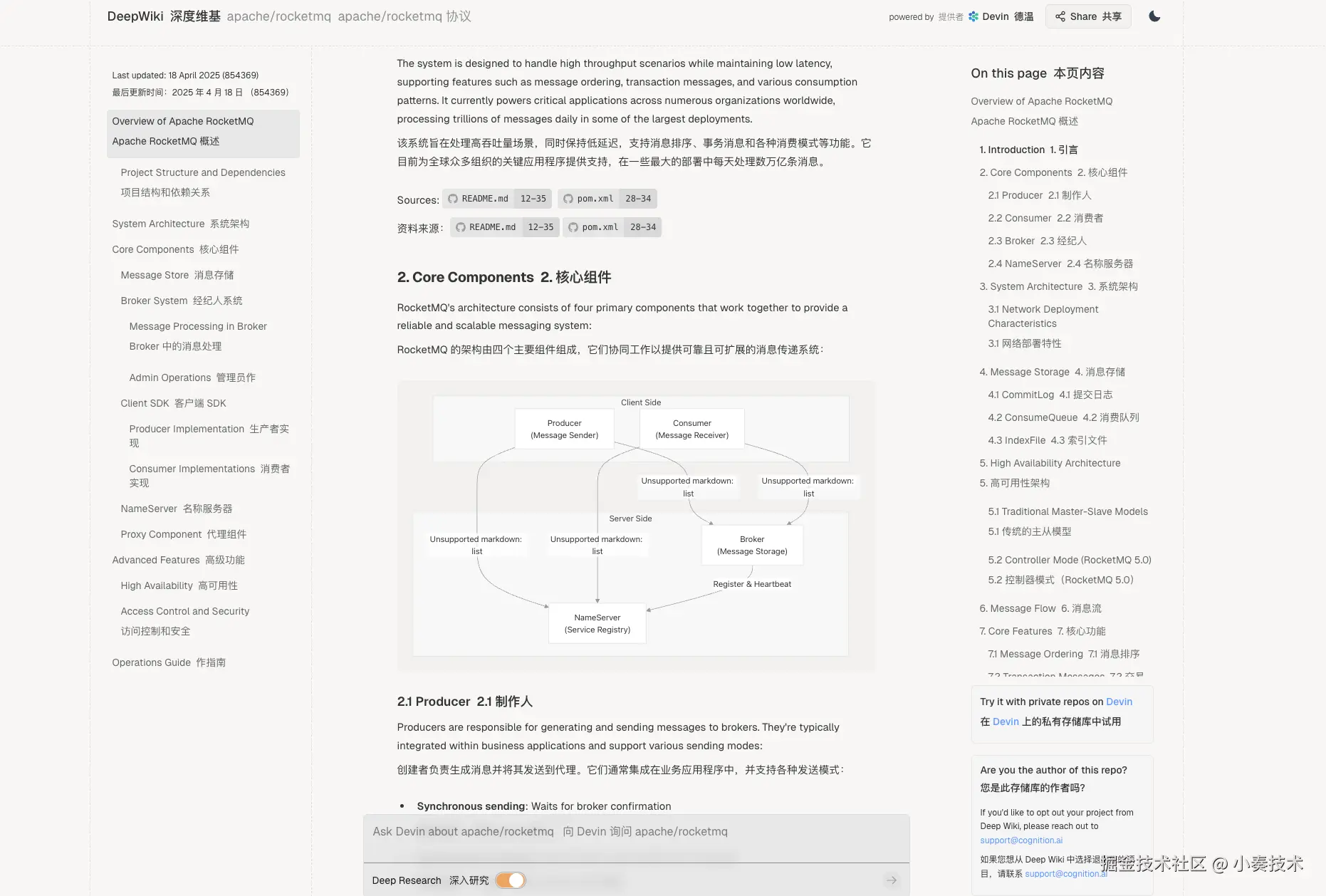Open Message Processing in Broker page
This screenshot has width=1326, height=896.
198,336
